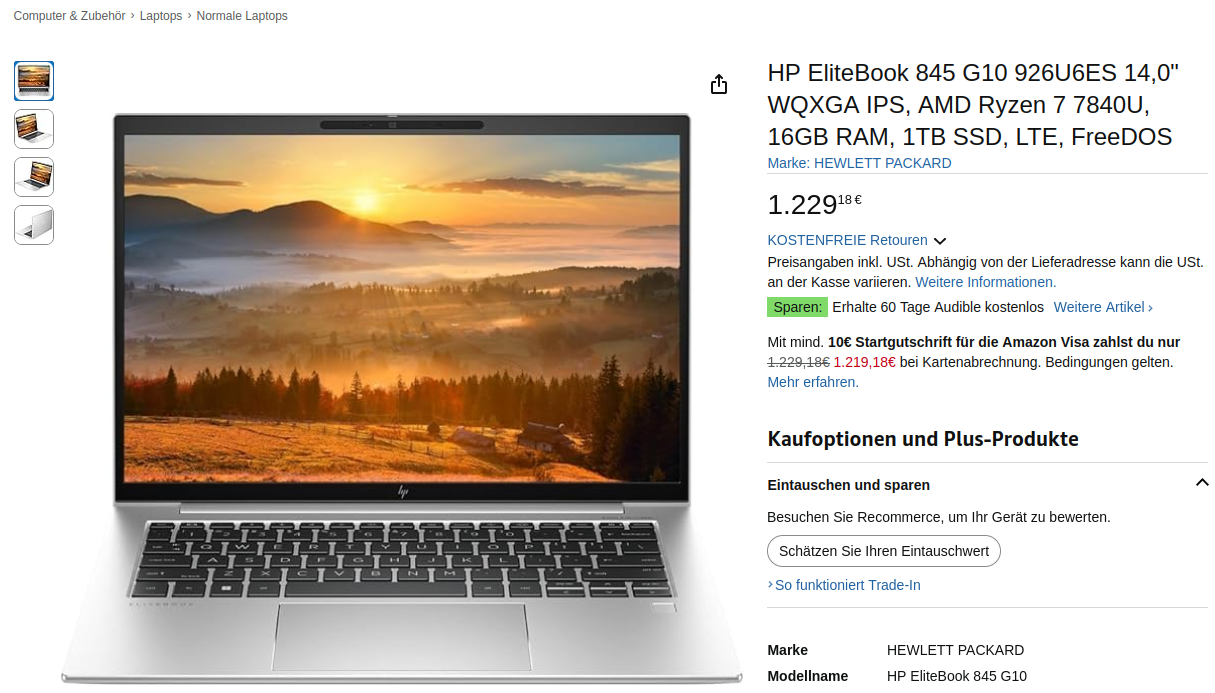Click the share icon above the laptop image
This screenshot has width=1215, height=693.
[719, 85]
